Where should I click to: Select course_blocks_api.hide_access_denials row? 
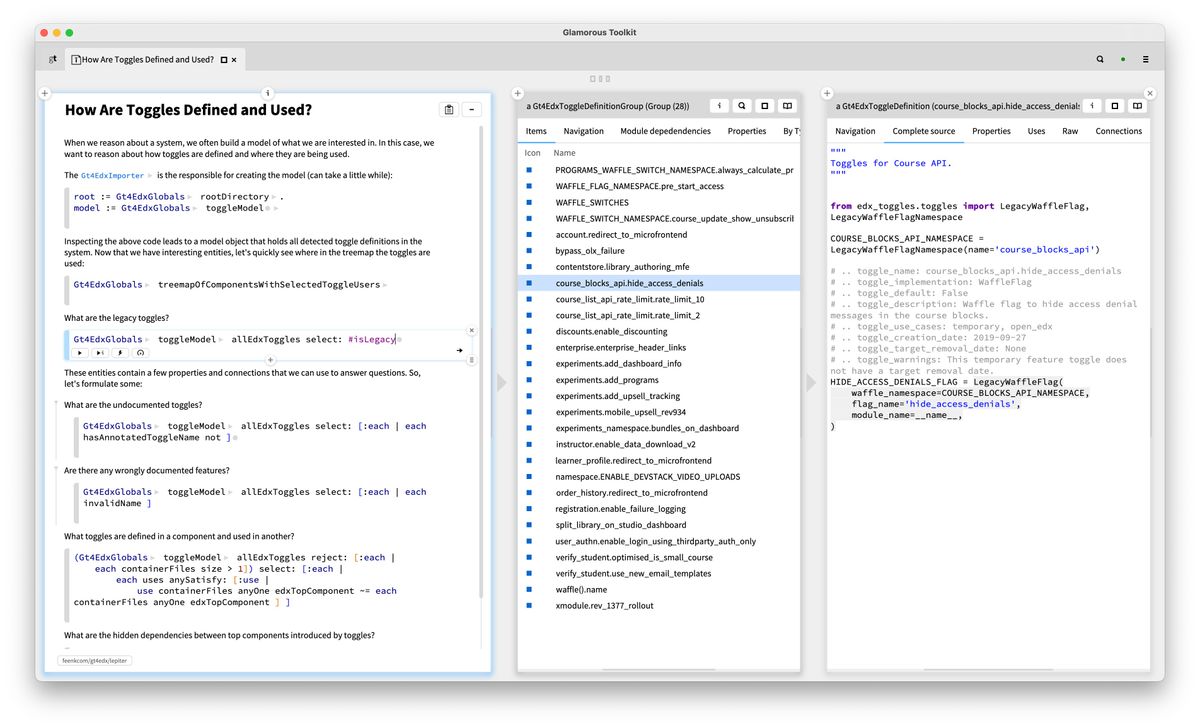pos(659,283)
